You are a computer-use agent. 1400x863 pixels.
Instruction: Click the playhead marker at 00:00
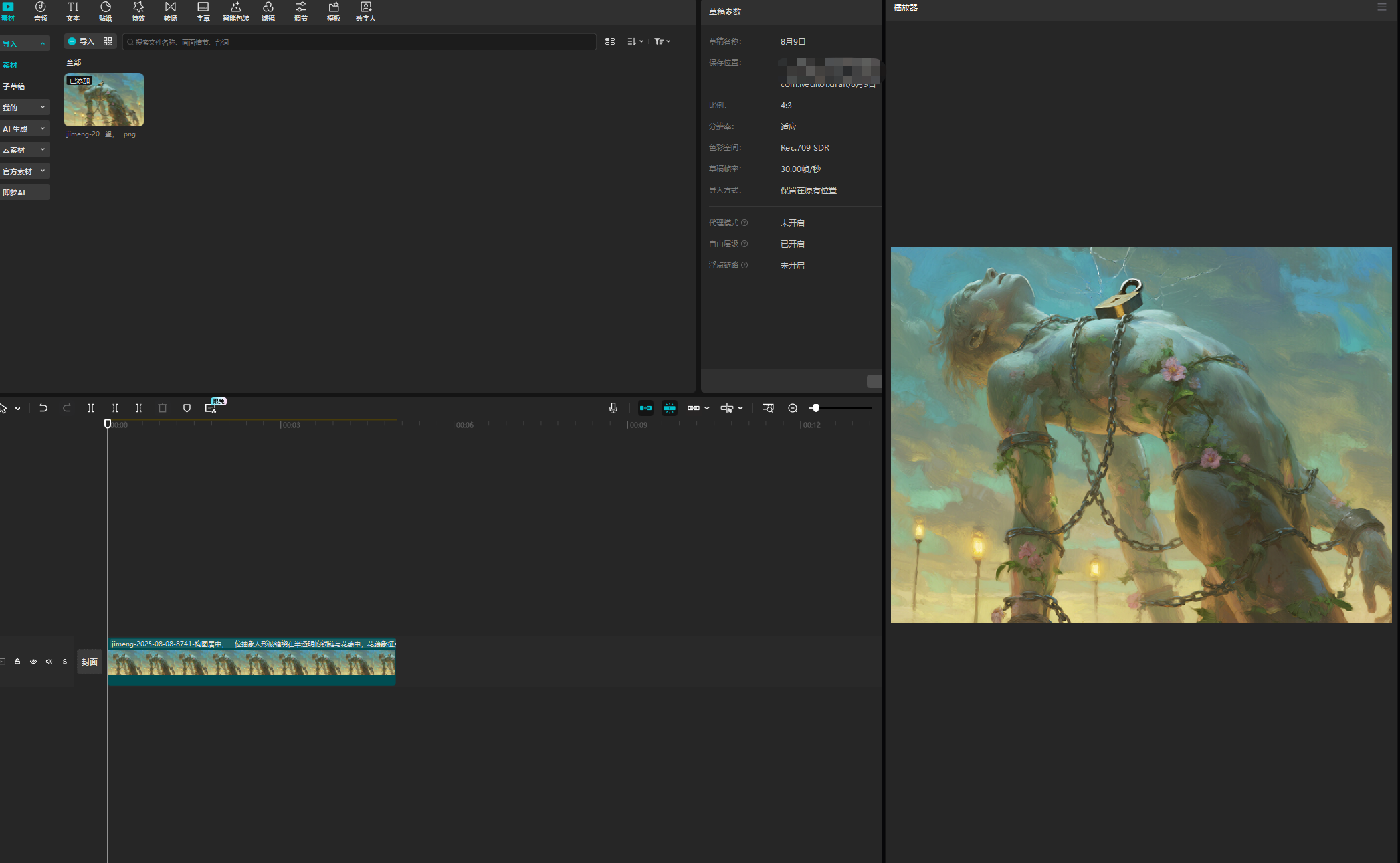[108, 424]
